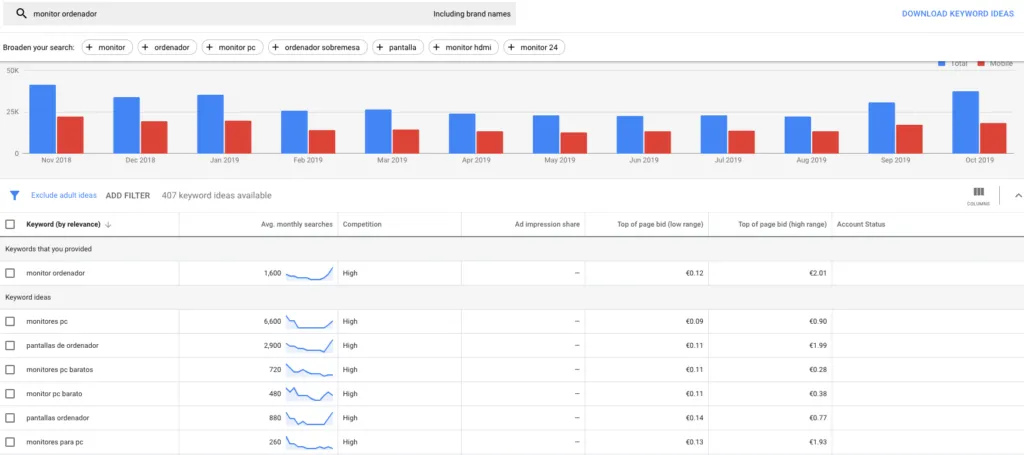Sort by relevance arrow in Keyword header
Image resolution: width=1024 pixels, height=455 pixels.
point(108,225)
